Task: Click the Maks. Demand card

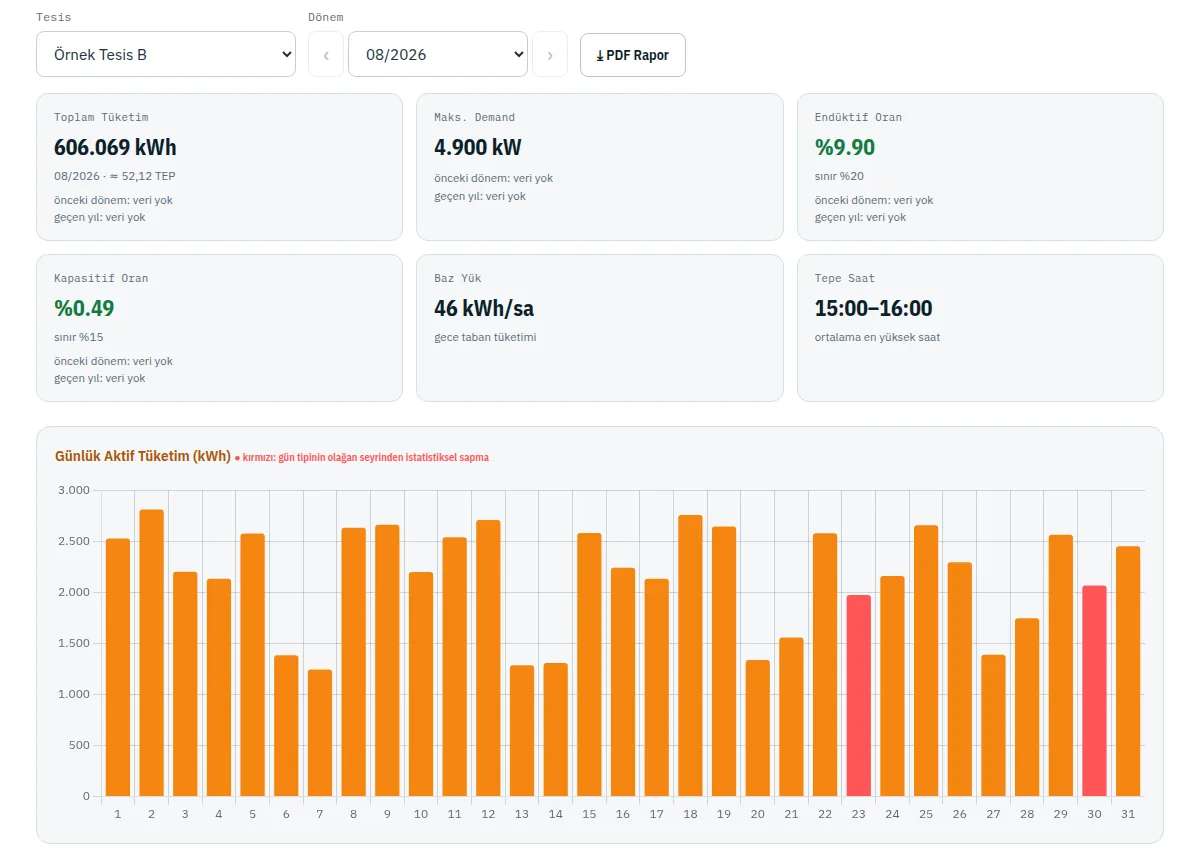Action: pos(600,167)
